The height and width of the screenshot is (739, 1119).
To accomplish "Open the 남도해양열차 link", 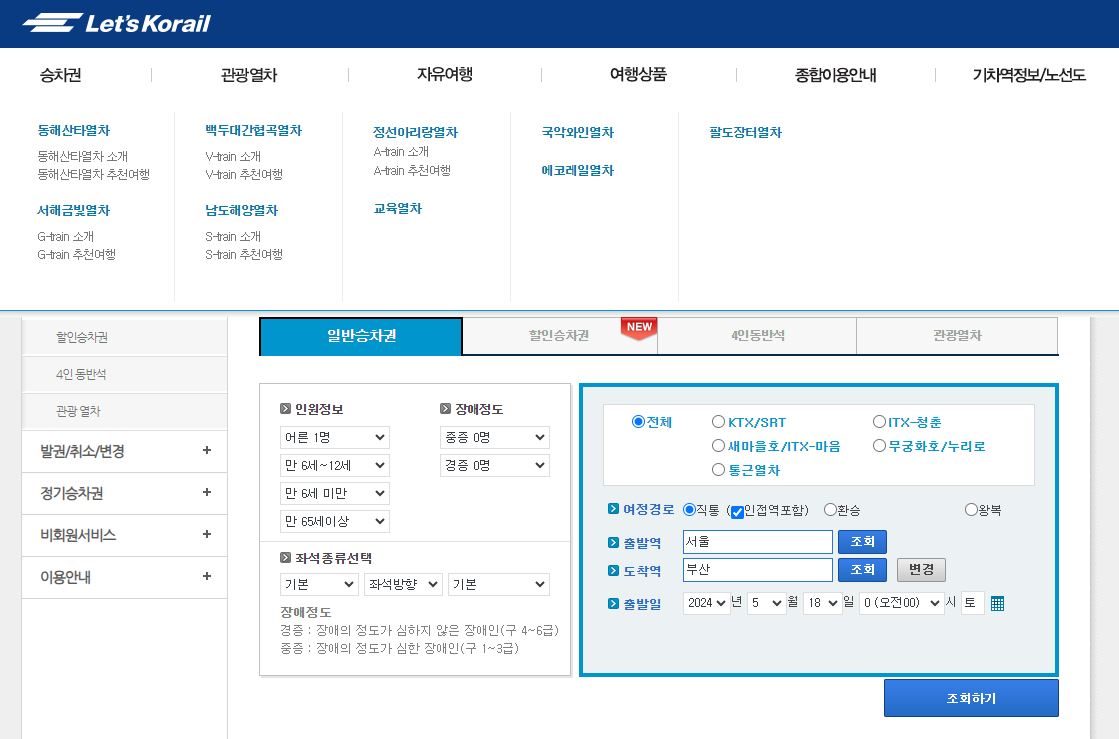I will click(241, 210).
